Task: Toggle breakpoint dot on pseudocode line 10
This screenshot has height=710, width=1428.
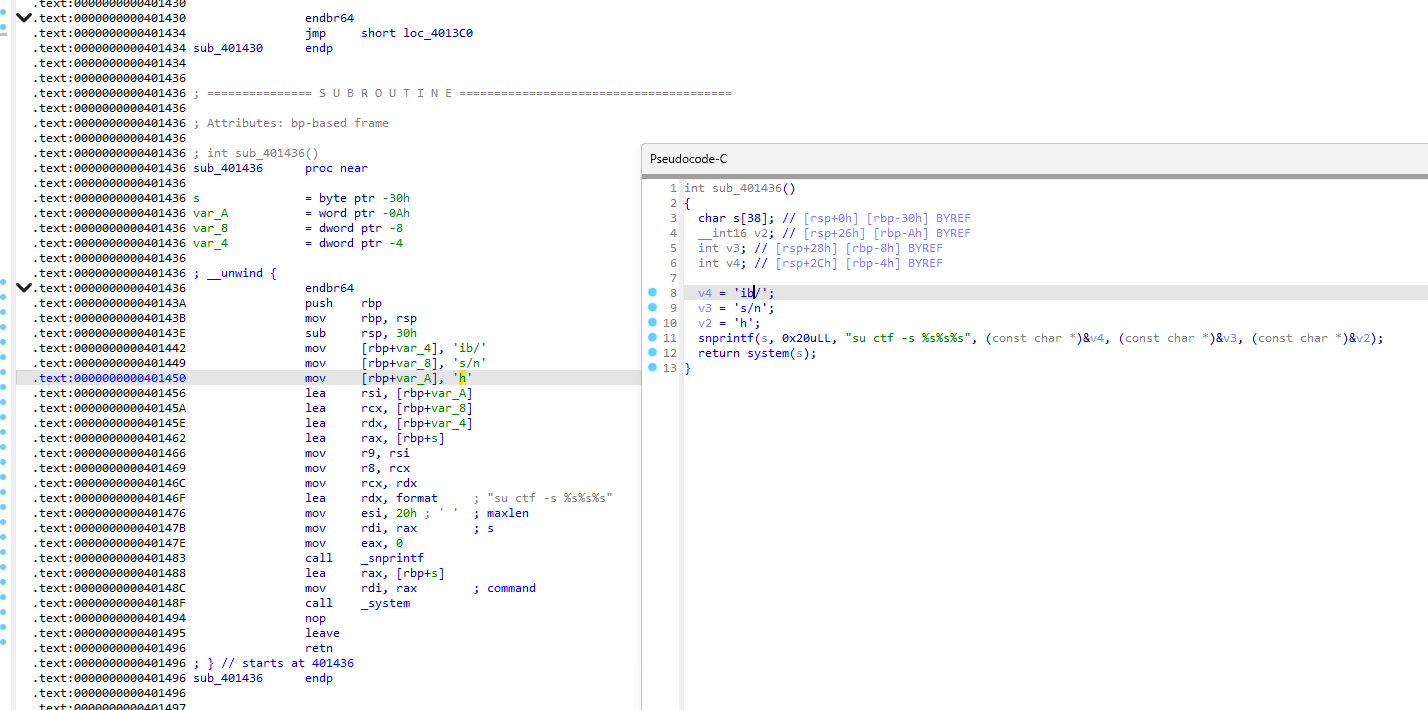Action: [652, 323]
